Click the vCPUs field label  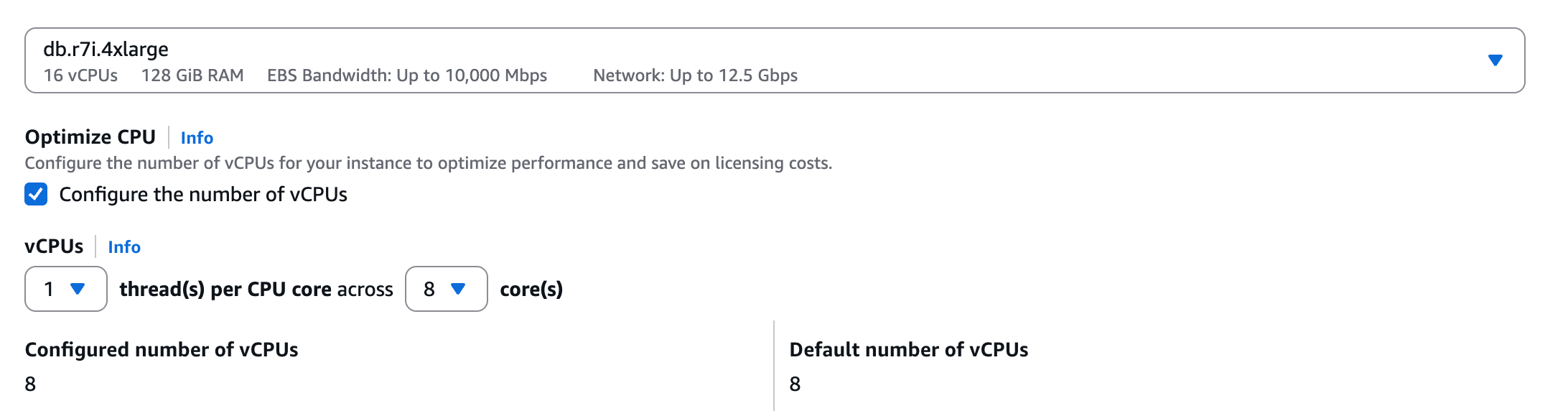pyautogui.click(x=54, y=246)
